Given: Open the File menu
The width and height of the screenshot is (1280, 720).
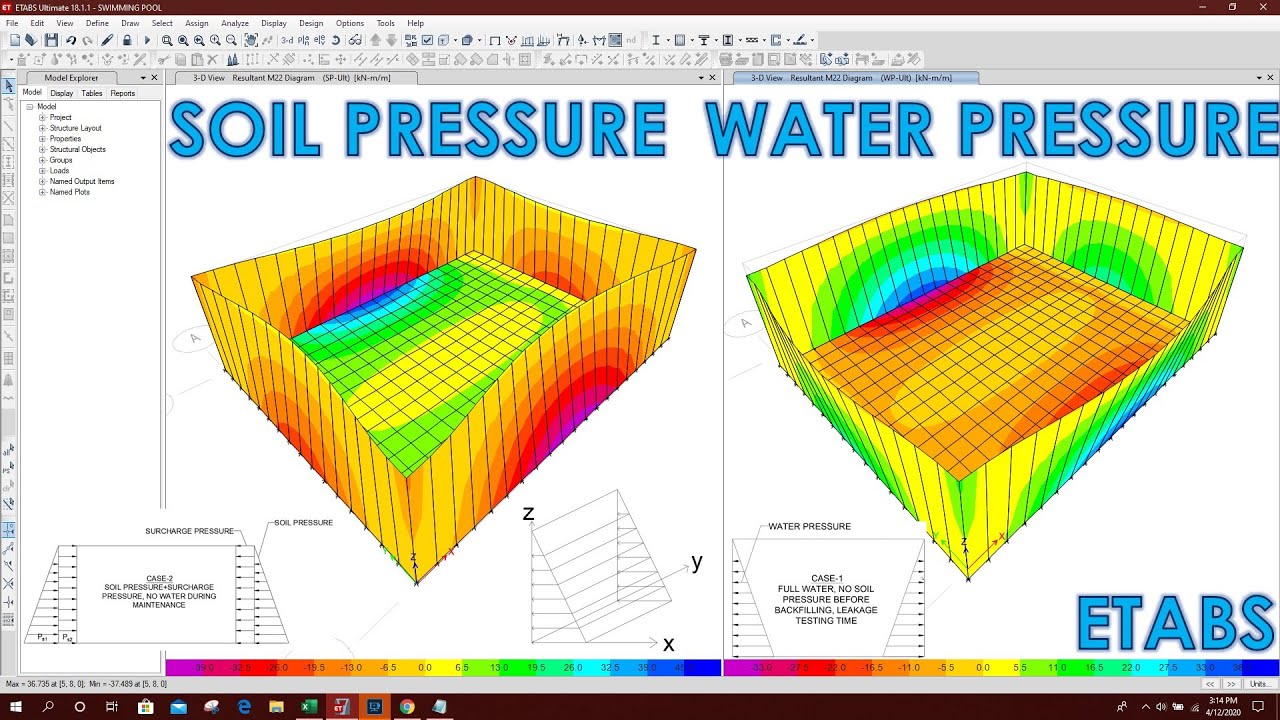Looking at the screenshot, I should (x=12, y=23).
